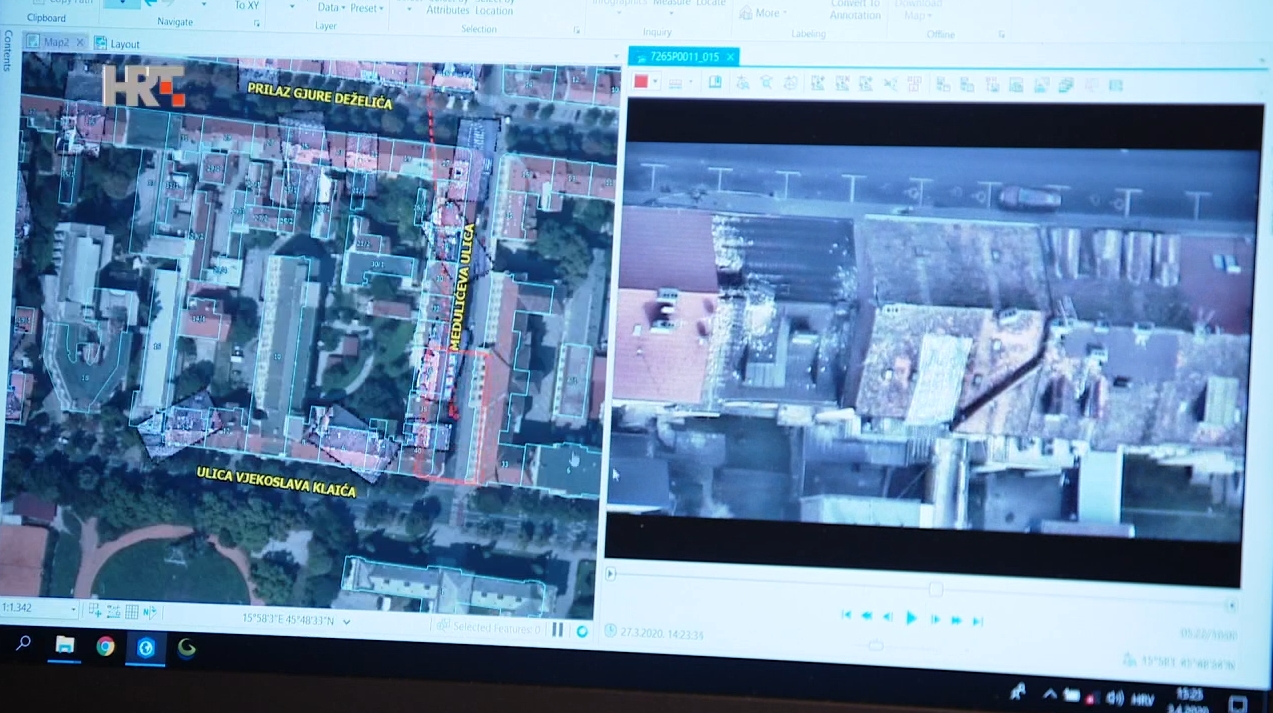
Task: Click the last icon in video toolbar
Action: pyautogui.click(x=1115, y=86)
